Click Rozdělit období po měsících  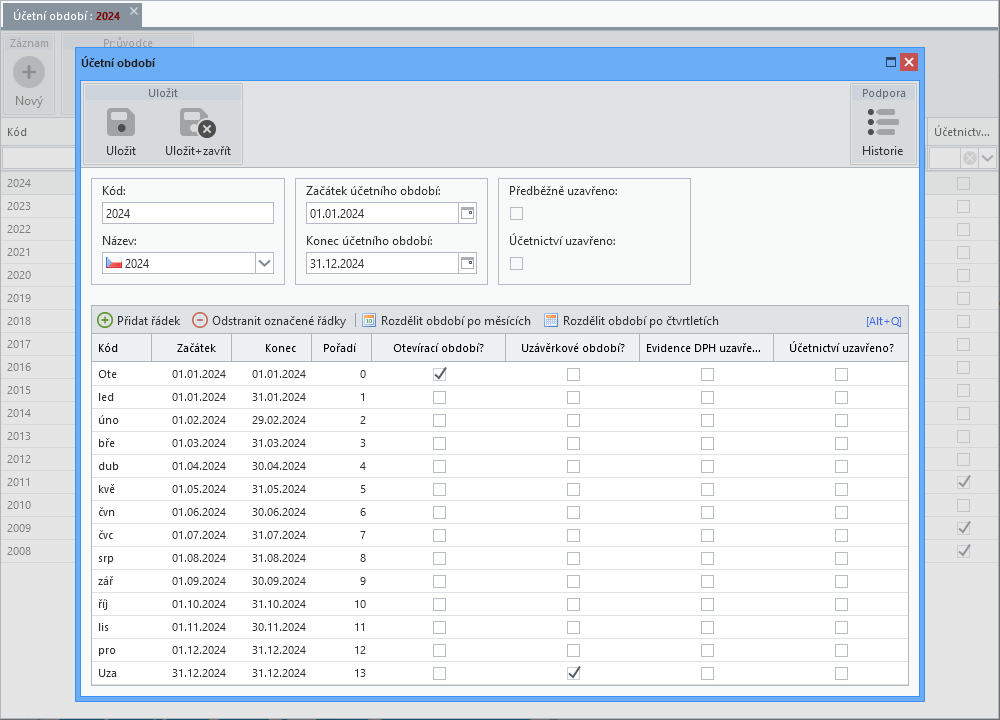click(x=446, y=320)
